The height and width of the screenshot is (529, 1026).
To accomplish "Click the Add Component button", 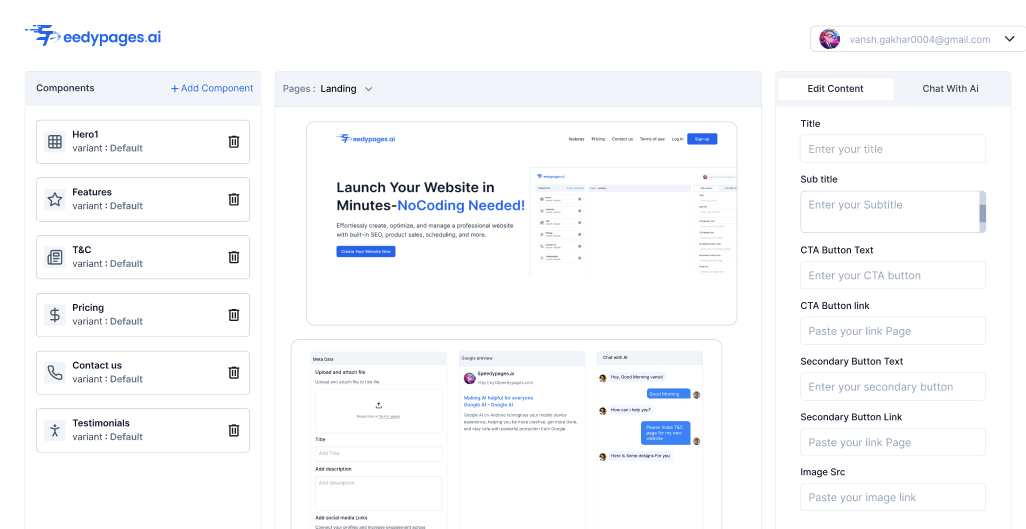I will tap(212, 88).
